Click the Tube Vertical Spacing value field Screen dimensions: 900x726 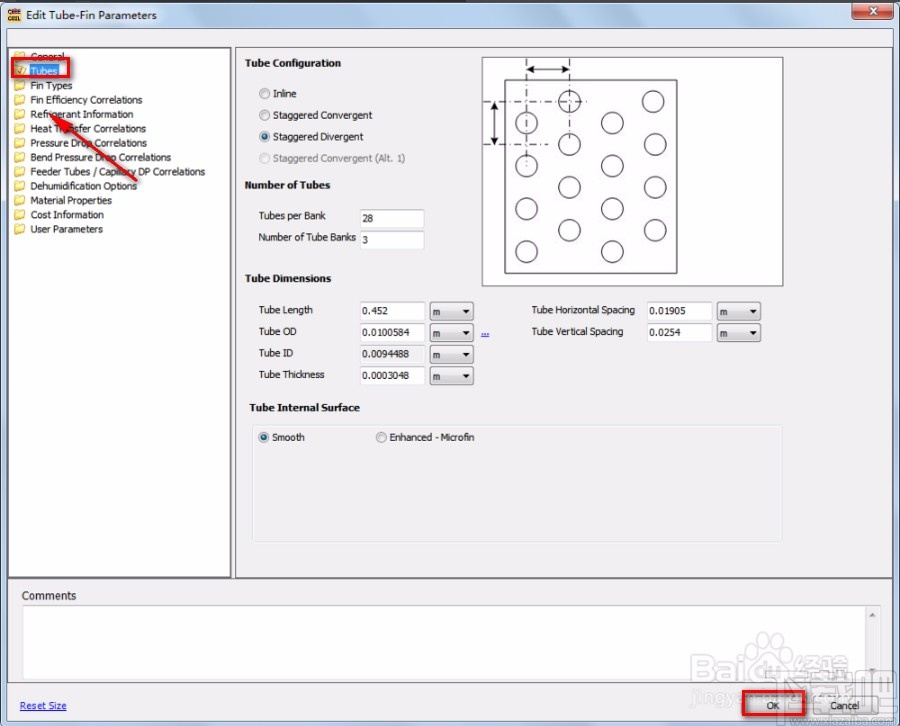coord(679,332)
